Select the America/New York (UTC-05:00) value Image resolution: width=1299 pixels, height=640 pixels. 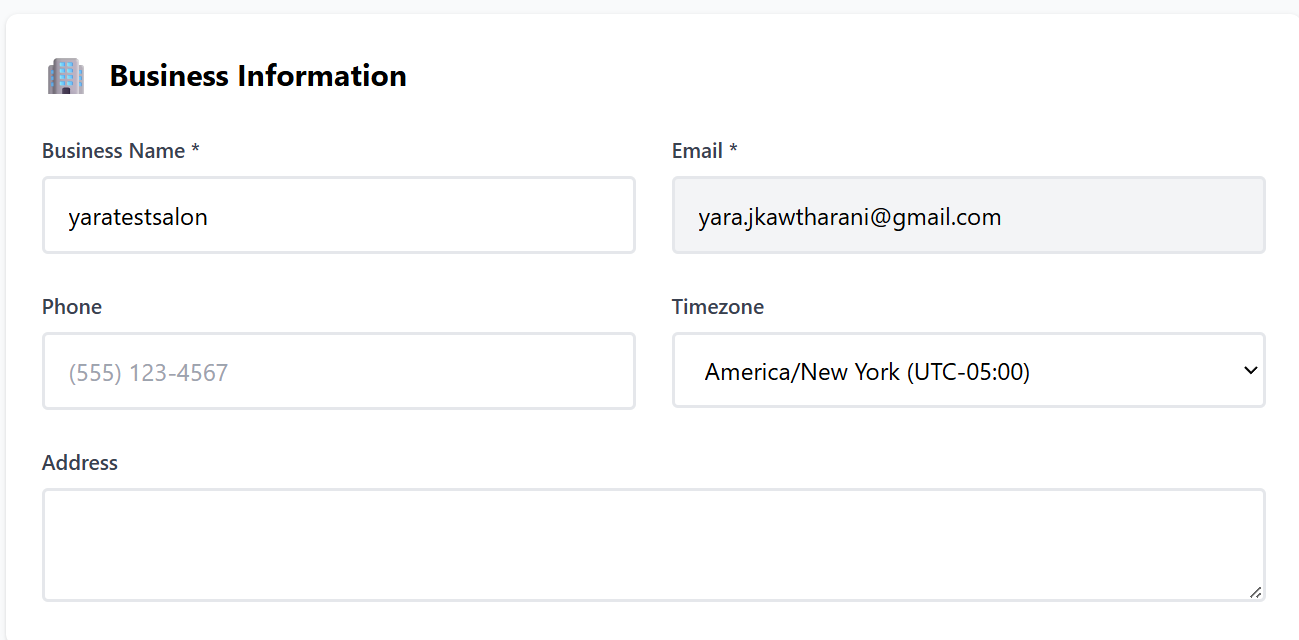click(866, 372)
